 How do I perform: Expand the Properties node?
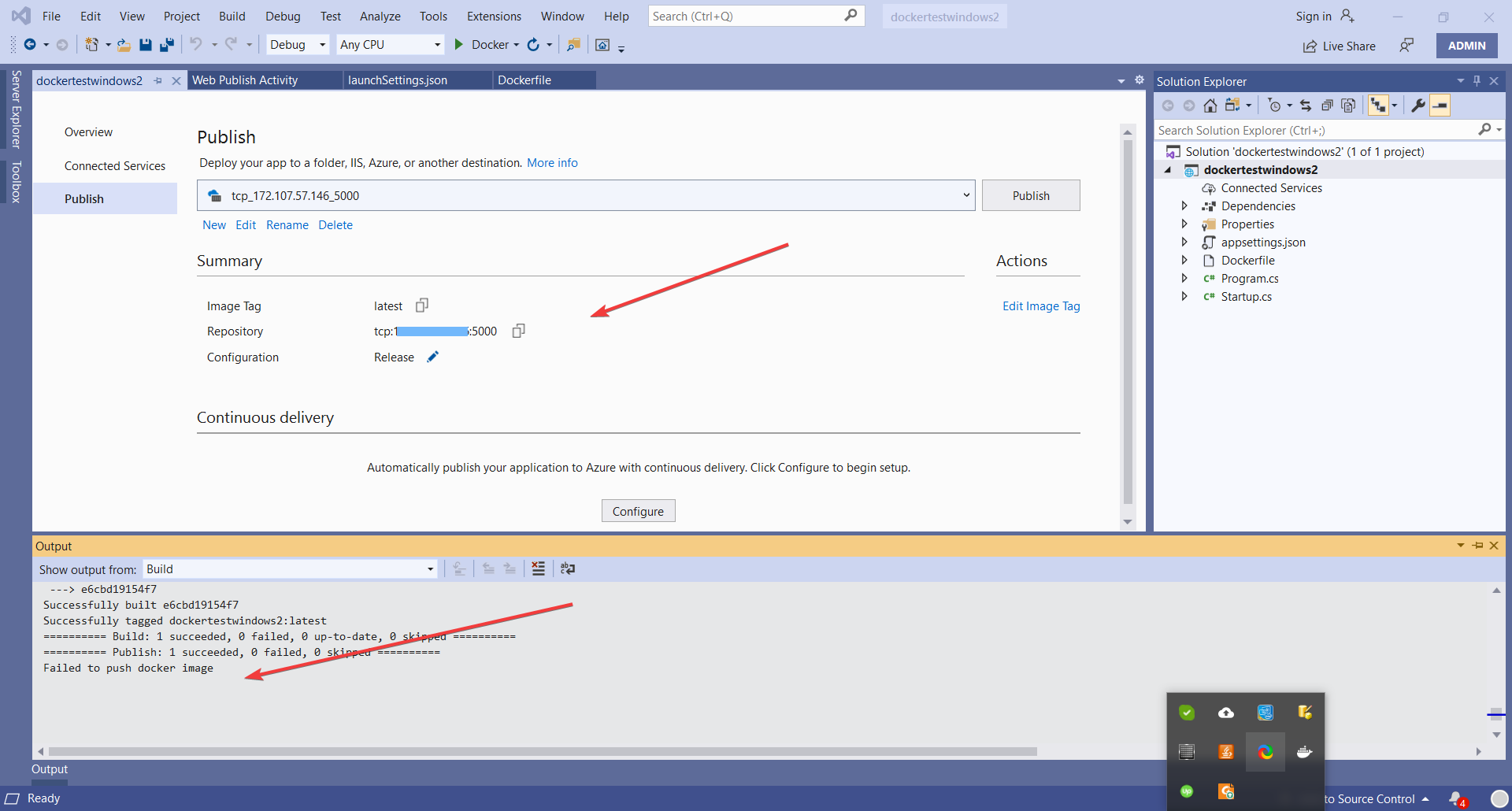pos(1184,224)
